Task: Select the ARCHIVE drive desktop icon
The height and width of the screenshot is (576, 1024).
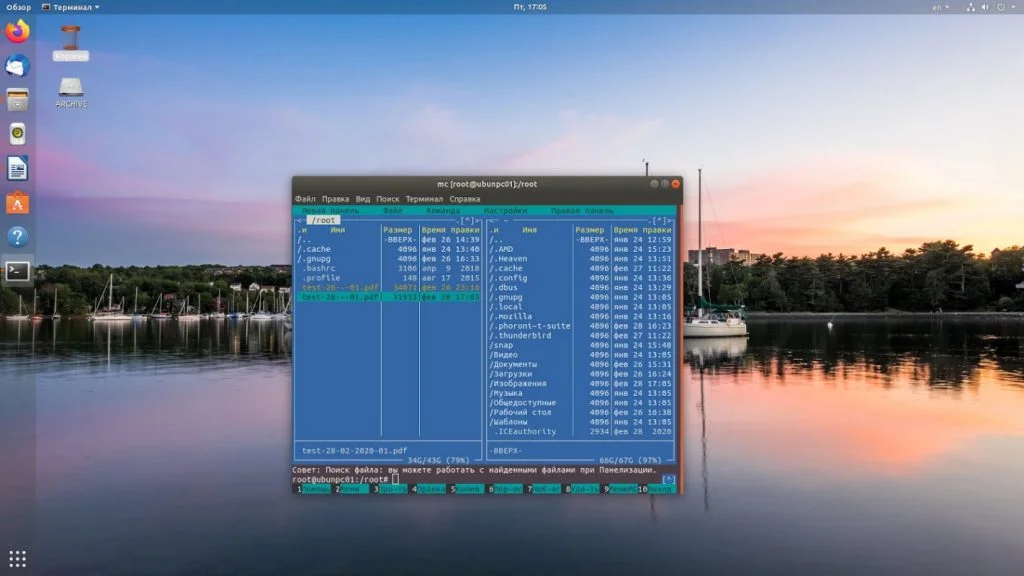Action: pyautogui.click(x=71, y=90)
